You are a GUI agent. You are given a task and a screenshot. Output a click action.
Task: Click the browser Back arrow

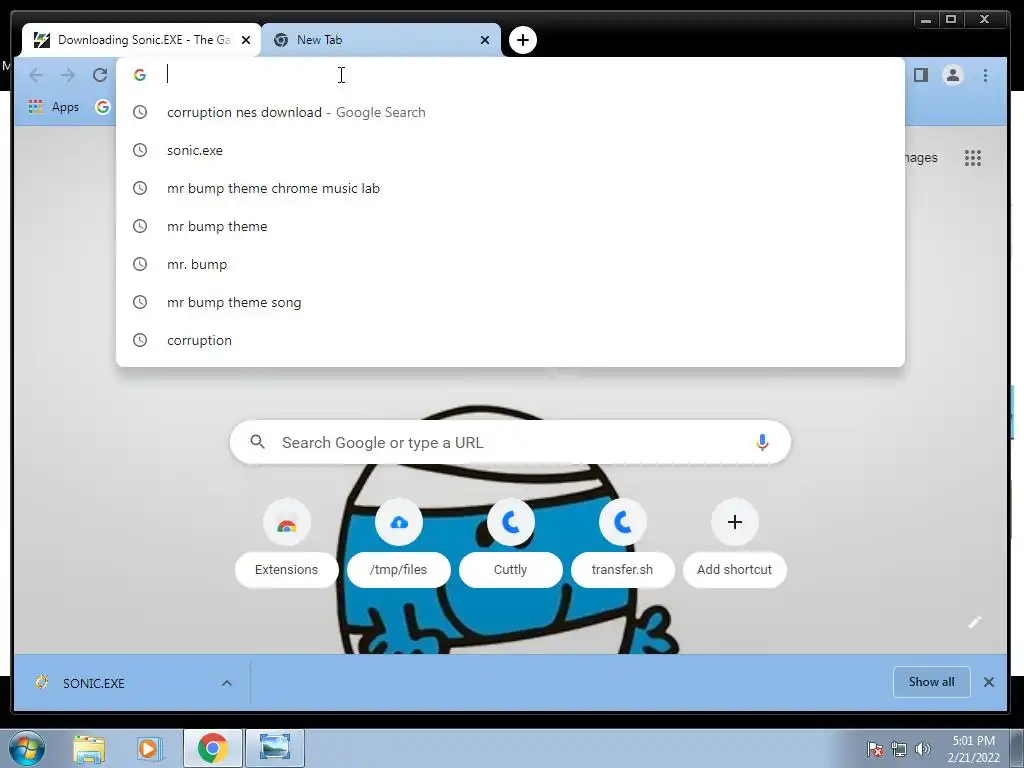[x=36, y=75]
